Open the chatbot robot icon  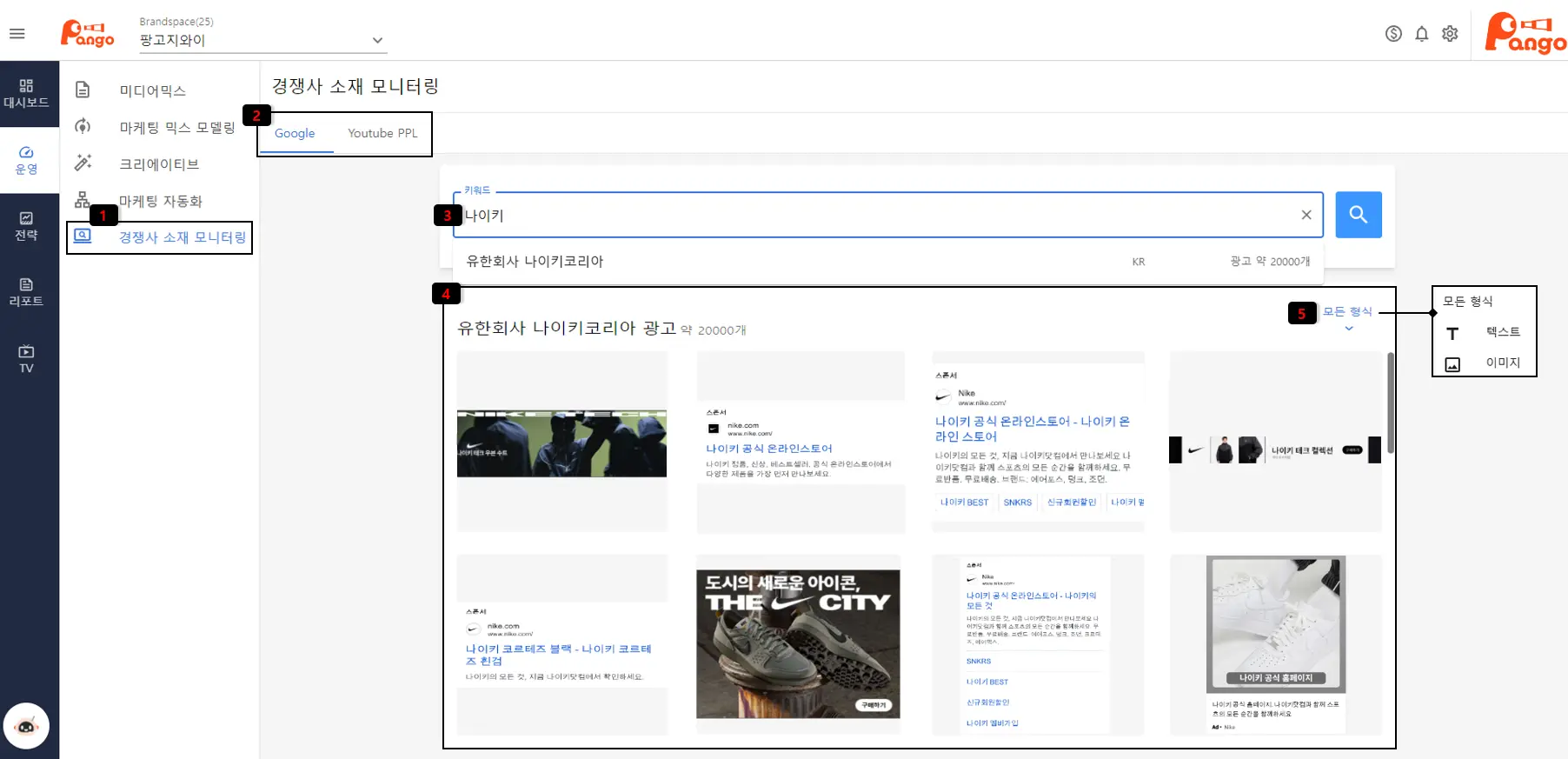(x=27, y=726)
